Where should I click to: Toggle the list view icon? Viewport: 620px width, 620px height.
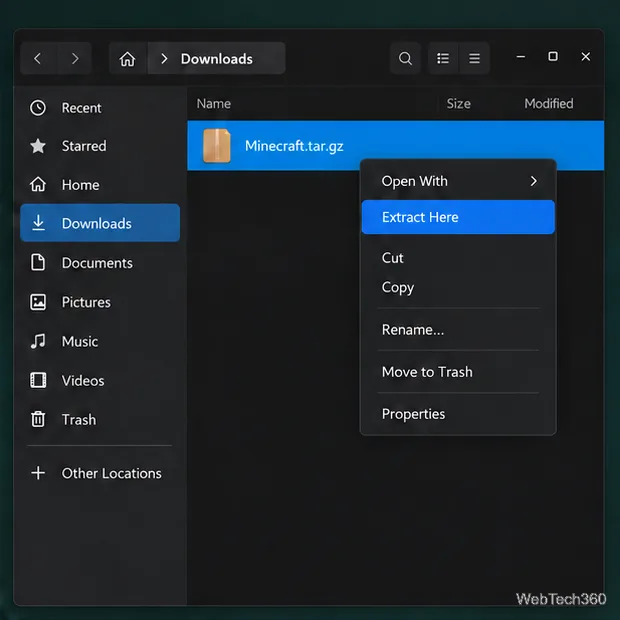click(443, 59)
